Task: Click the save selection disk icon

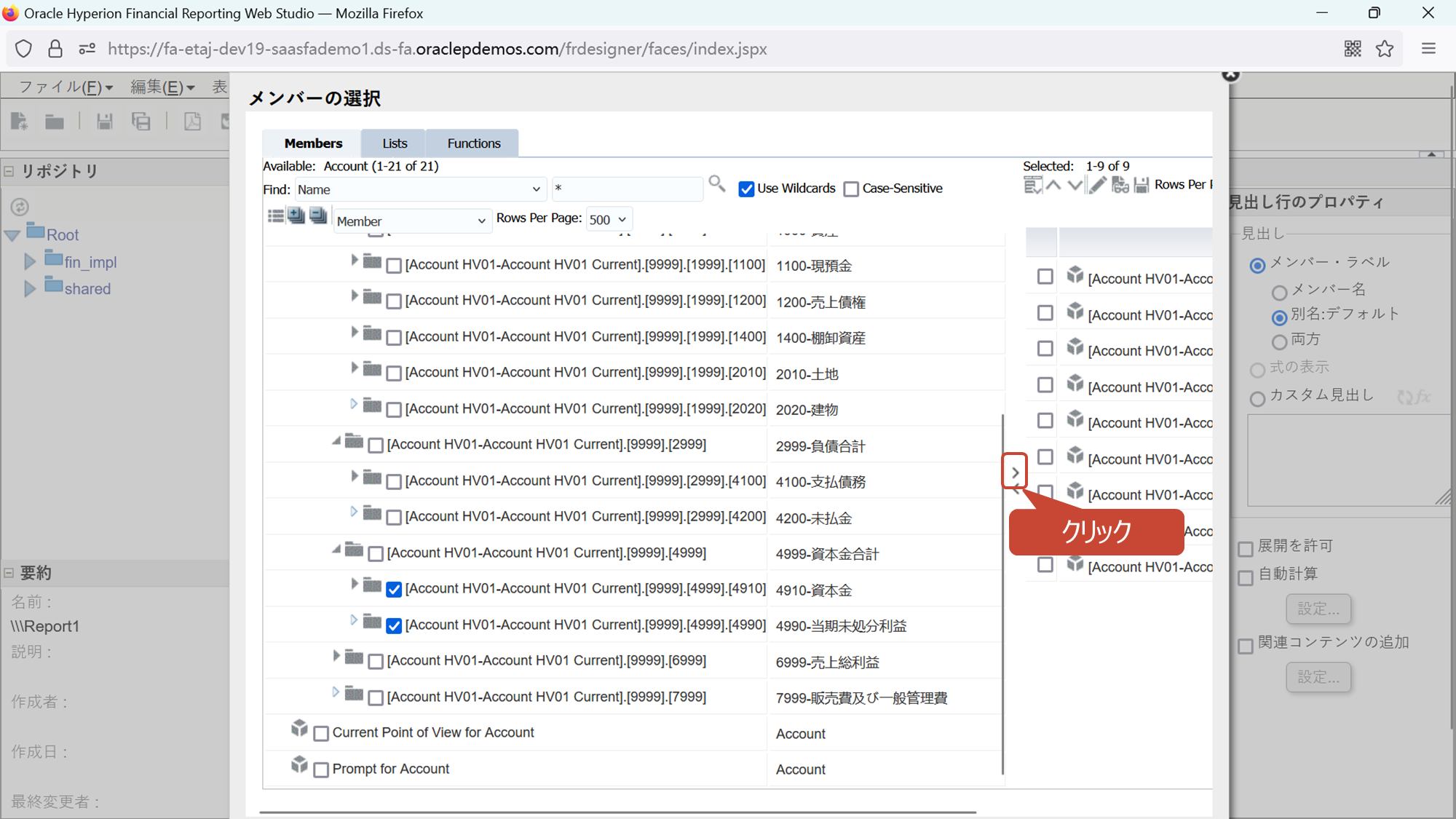Action: click(1142, 185)
